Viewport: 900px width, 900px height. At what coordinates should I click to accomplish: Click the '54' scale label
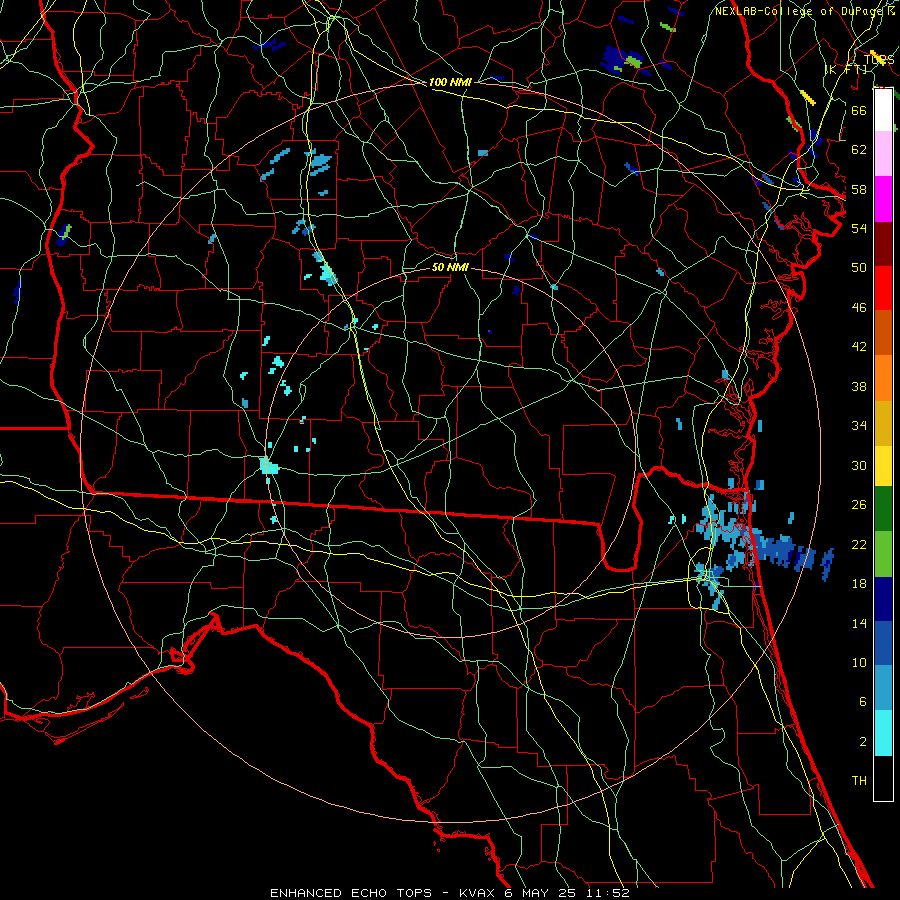point(859,228)
